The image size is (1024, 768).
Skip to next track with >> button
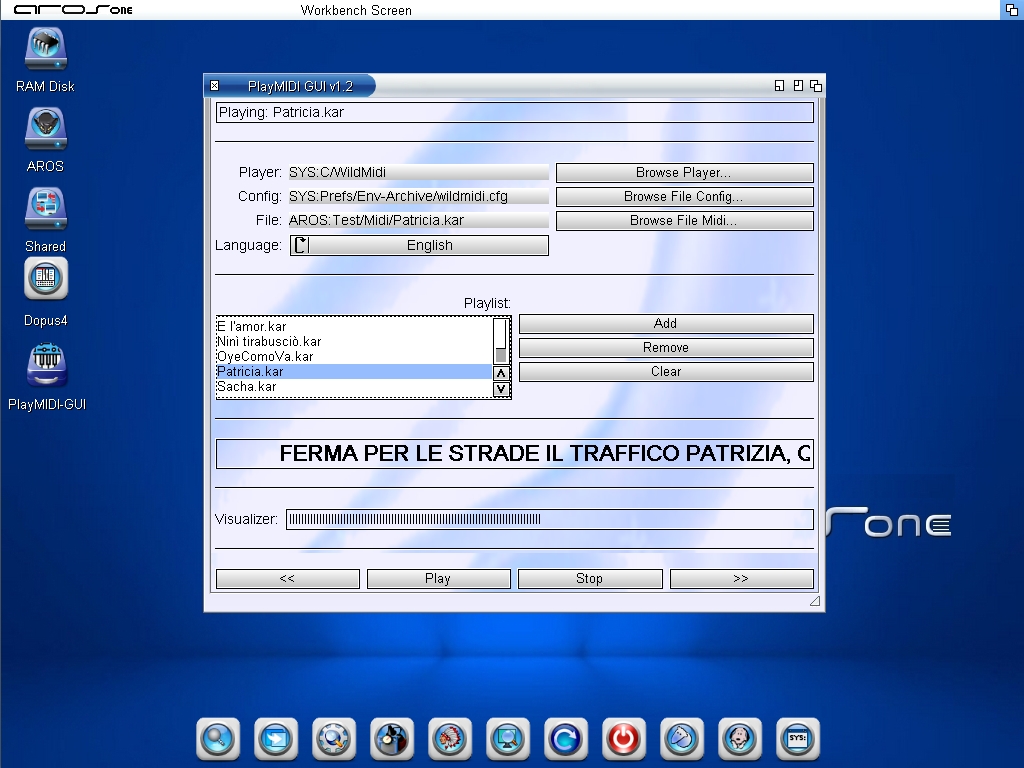[x=741, y=579]
